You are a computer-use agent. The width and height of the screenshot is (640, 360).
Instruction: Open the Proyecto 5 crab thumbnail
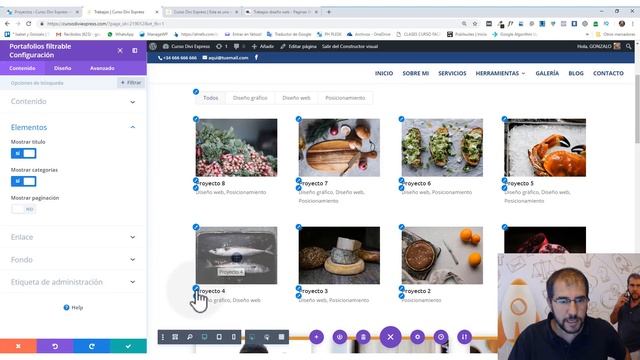[x=545, y=148]
